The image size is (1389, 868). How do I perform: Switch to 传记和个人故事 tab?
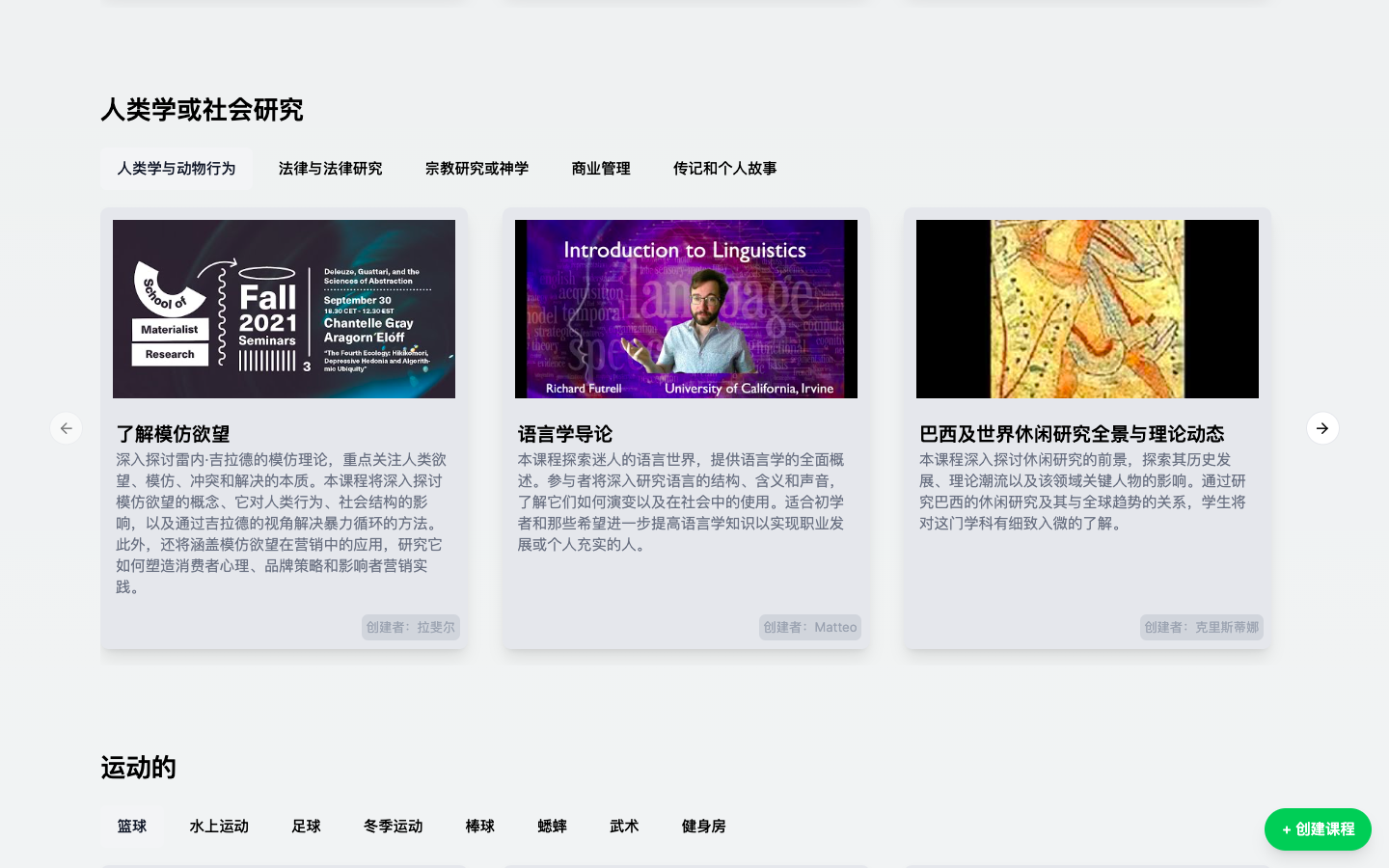(725, 169)
